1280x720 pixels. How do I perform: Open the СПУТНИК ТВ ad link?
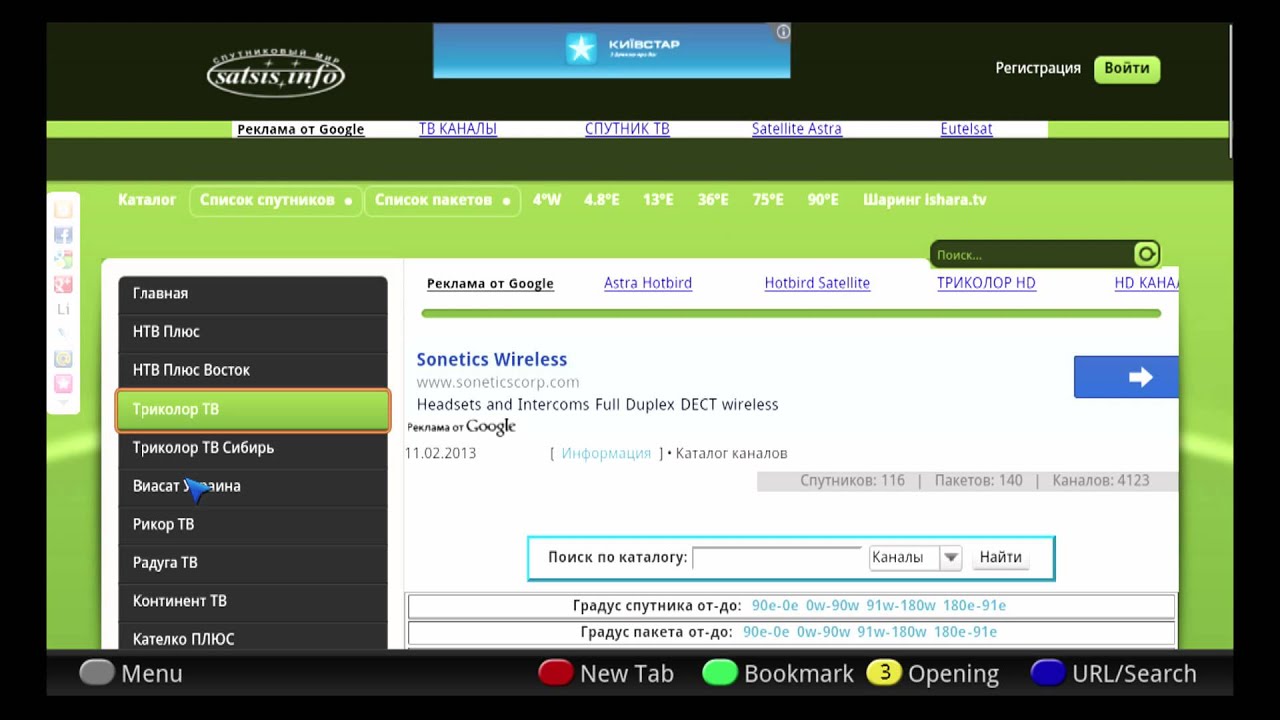click(x=627, y=128)
